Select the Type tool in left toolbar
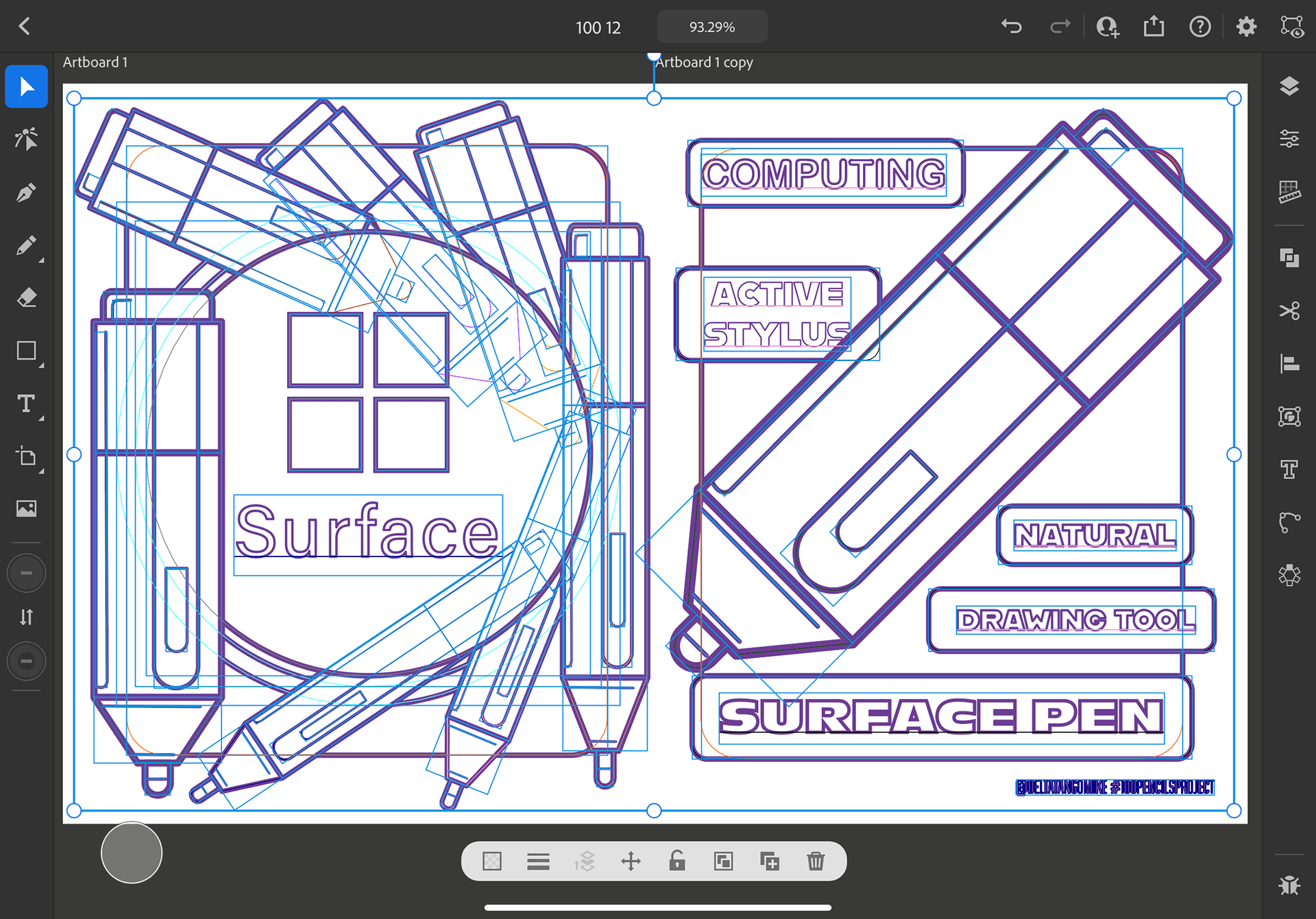 pos(26,404)
